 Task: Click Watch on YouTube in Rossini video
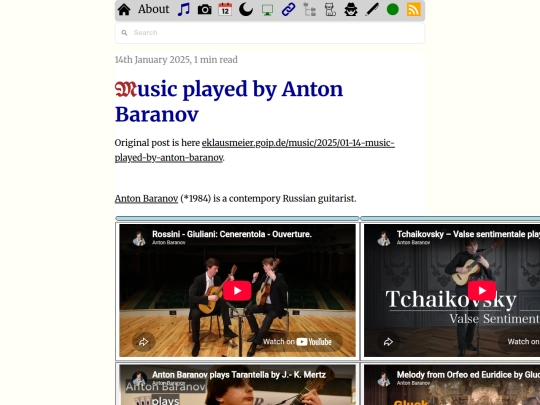(x=297, y=342)
